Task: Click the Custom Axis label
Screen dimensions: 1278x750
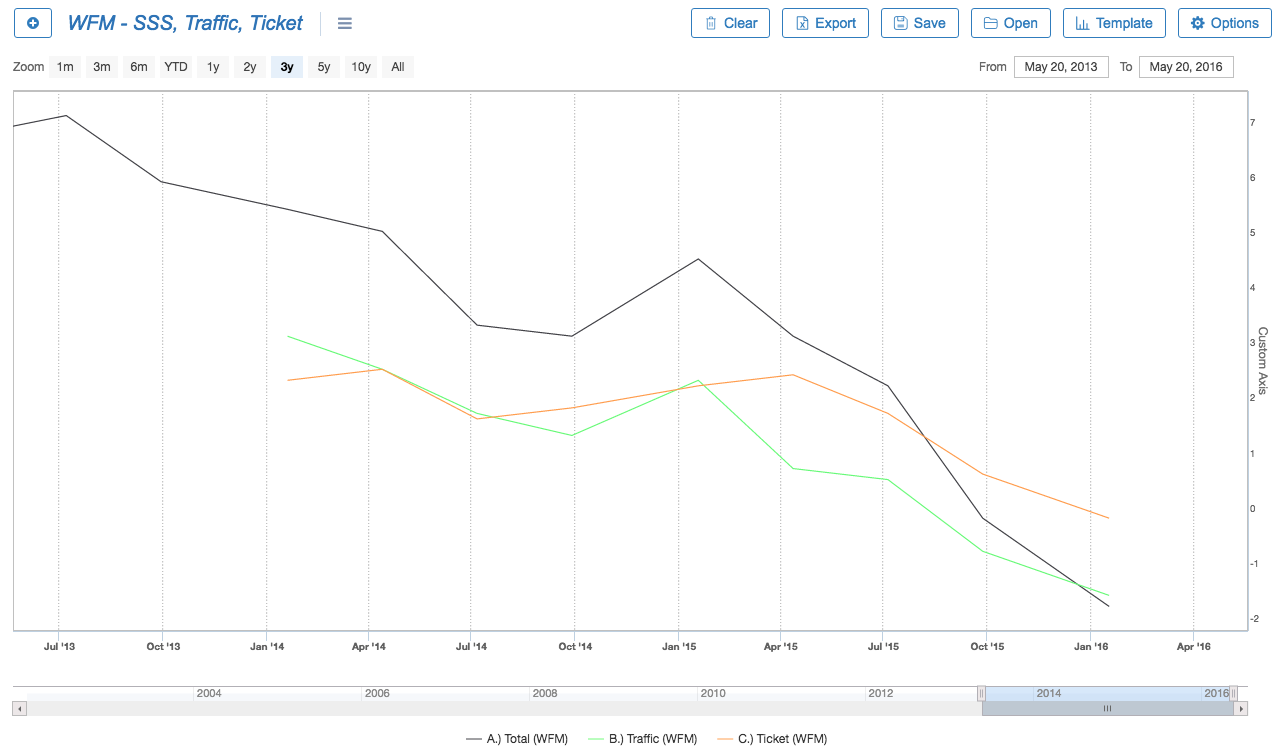Action: point(1262,361)
